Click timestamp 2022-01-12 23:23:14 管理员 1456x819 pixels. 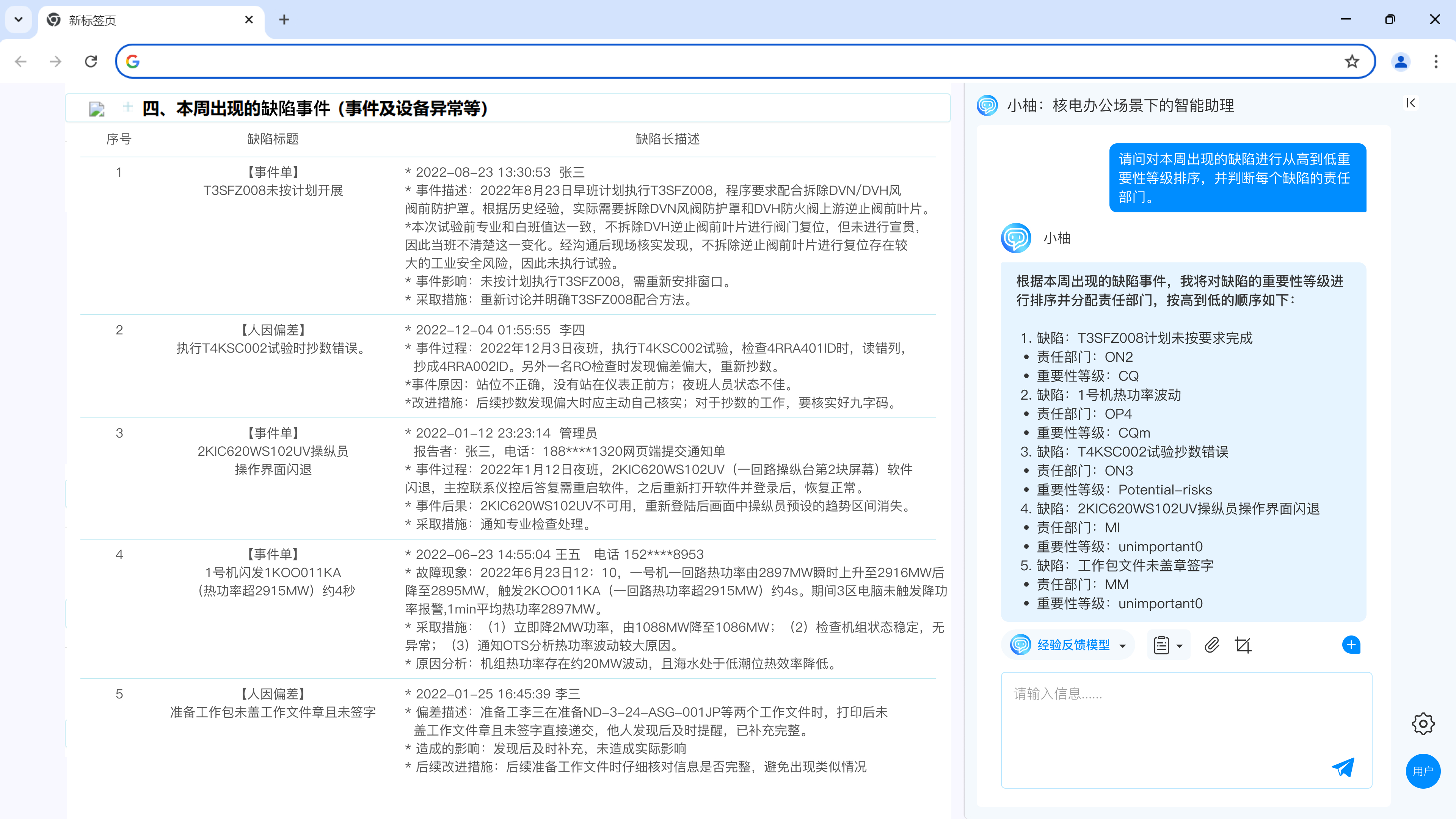pyautogui.click(x=501, y=433)
